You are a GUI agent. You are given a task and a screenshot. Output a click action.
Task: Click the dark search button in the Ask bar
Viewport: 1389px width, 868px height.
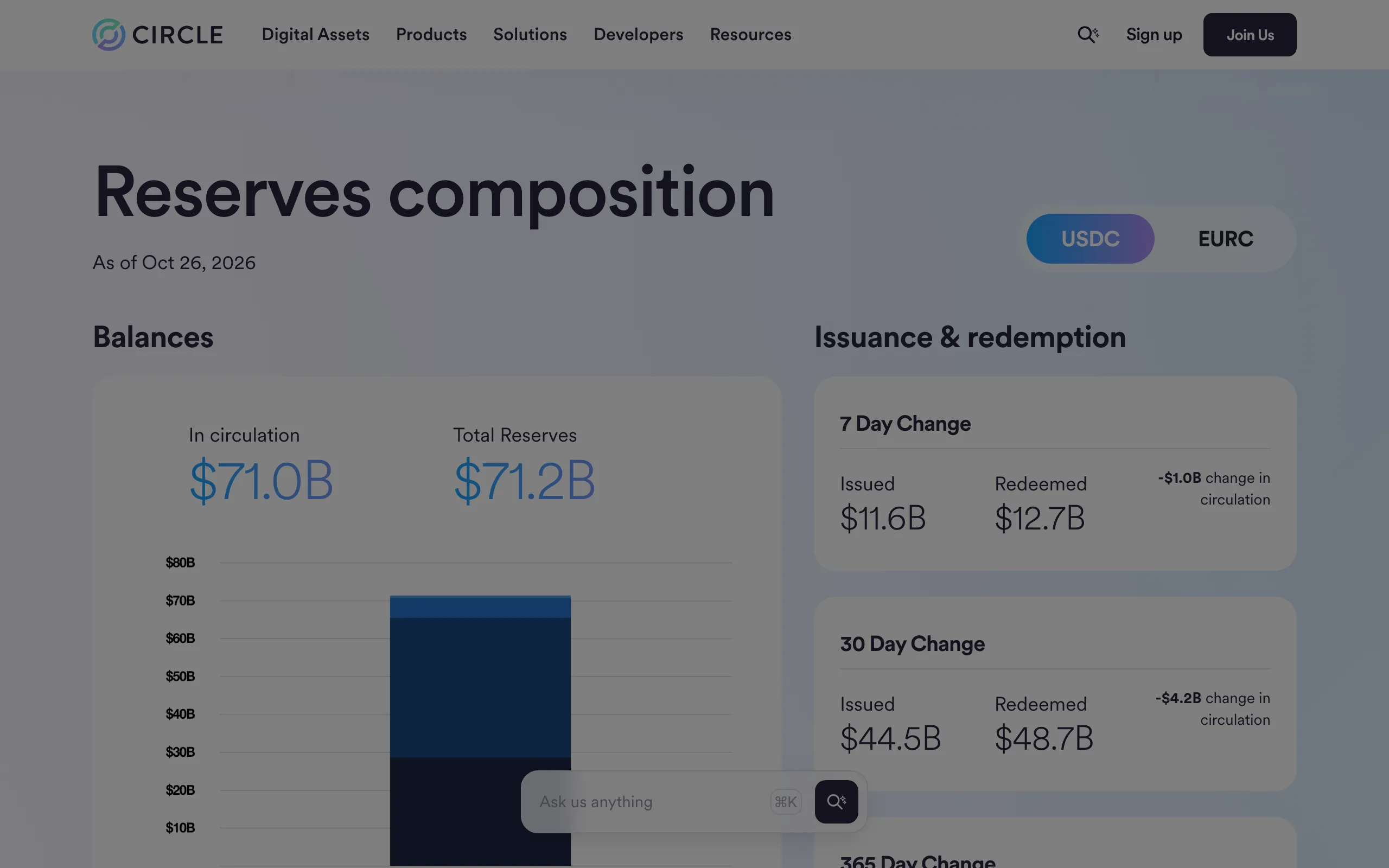coord(836,801)
